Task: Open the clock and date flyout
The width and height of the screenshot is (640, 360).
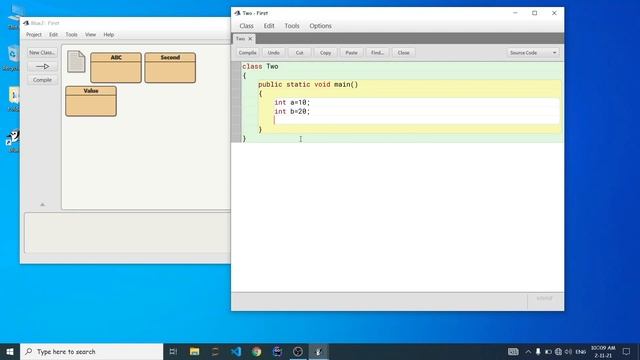Action: (603, 351)
